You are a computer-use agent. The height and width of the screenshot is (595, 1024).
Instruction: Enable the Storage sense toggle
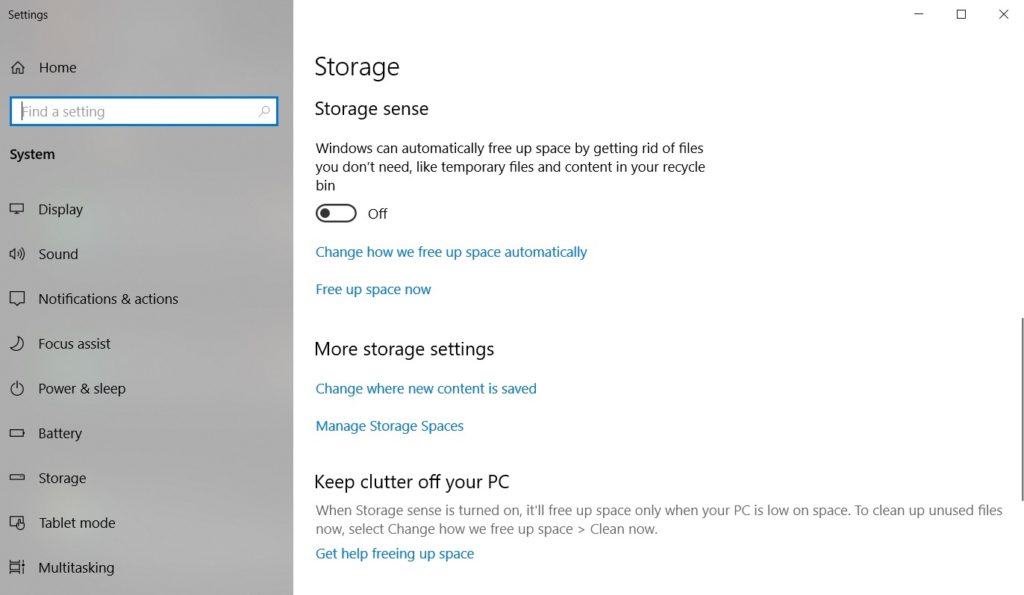(x=335, y=212)
